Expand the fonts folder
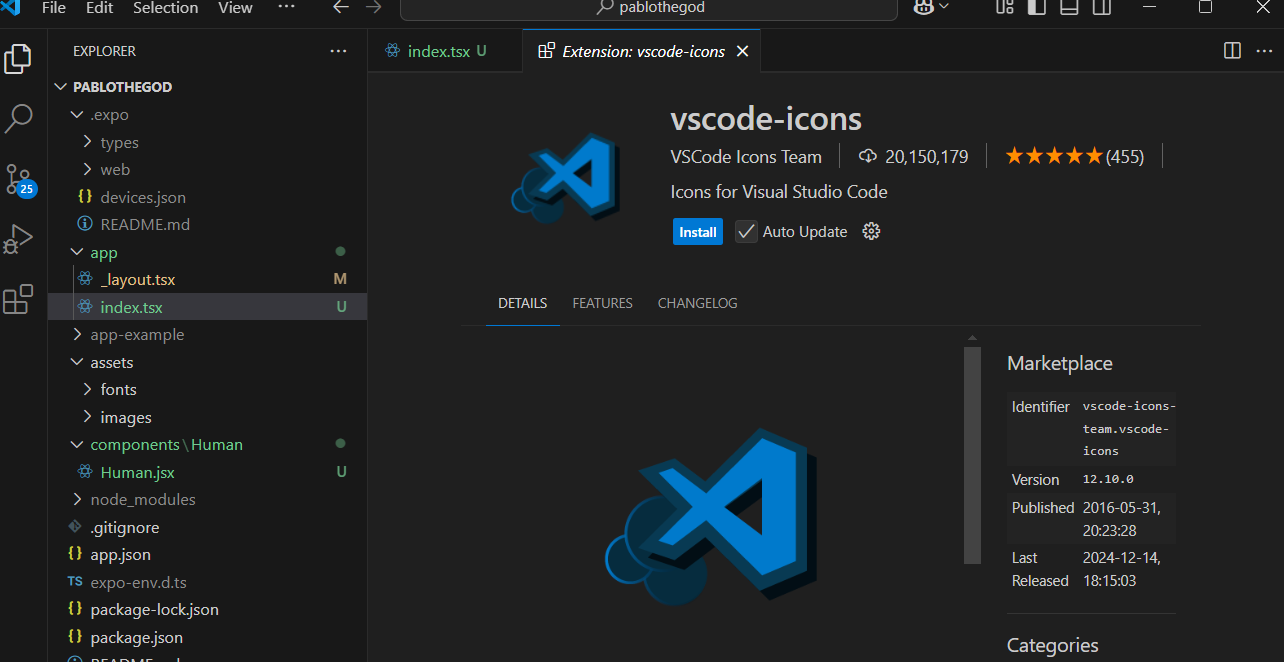 point(88,389)
